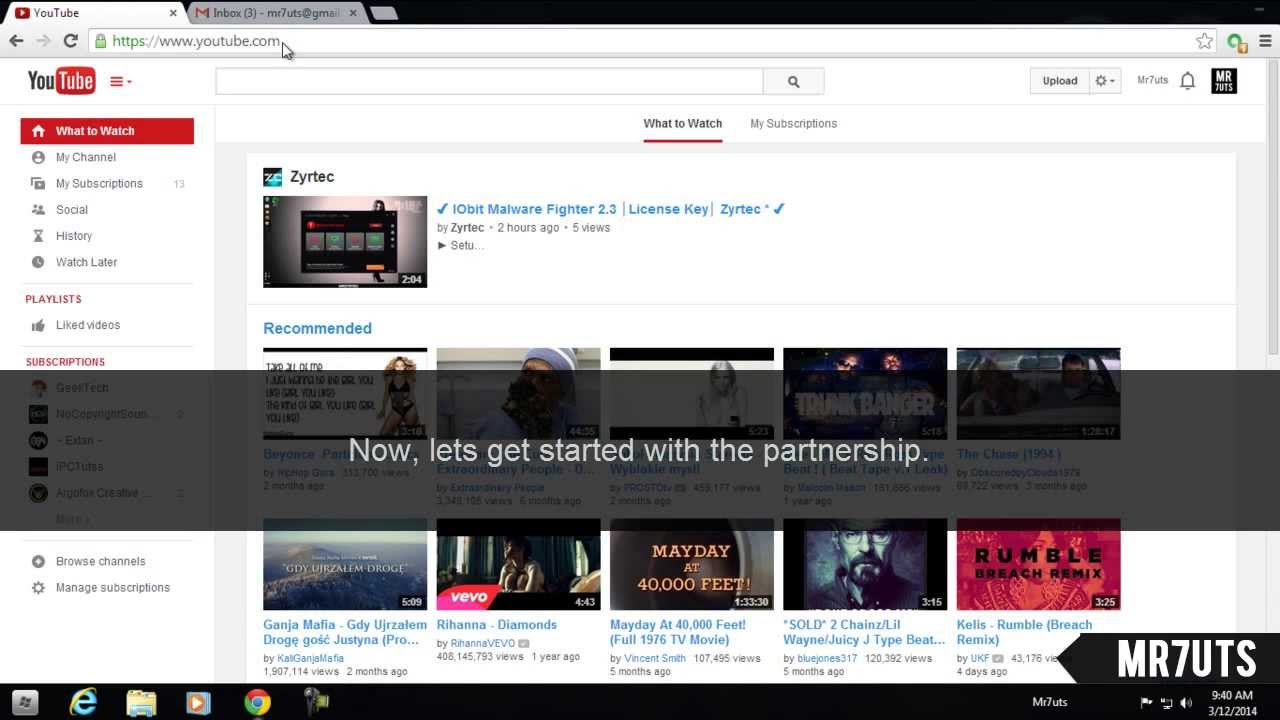The height and width of the screenshot is (720, 1280).
Task: Open media player taskbar icon
Action: pyautogui.click(x=198, y=703)
